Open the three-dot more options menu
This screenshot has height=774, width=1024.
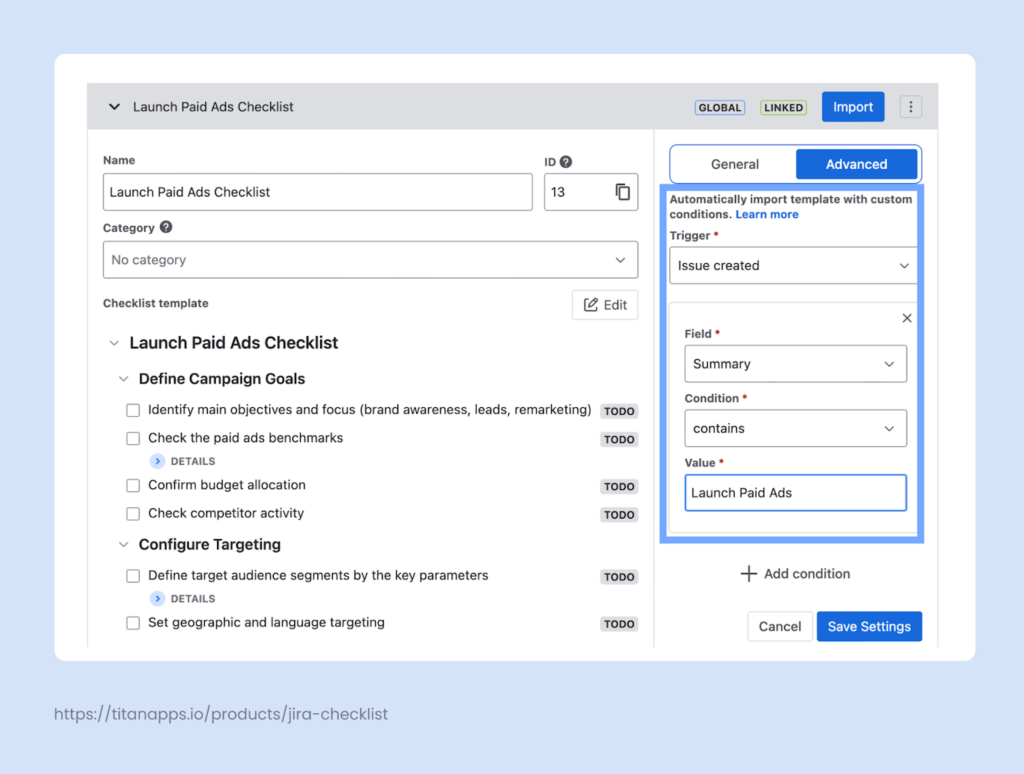tap(910, 107)
